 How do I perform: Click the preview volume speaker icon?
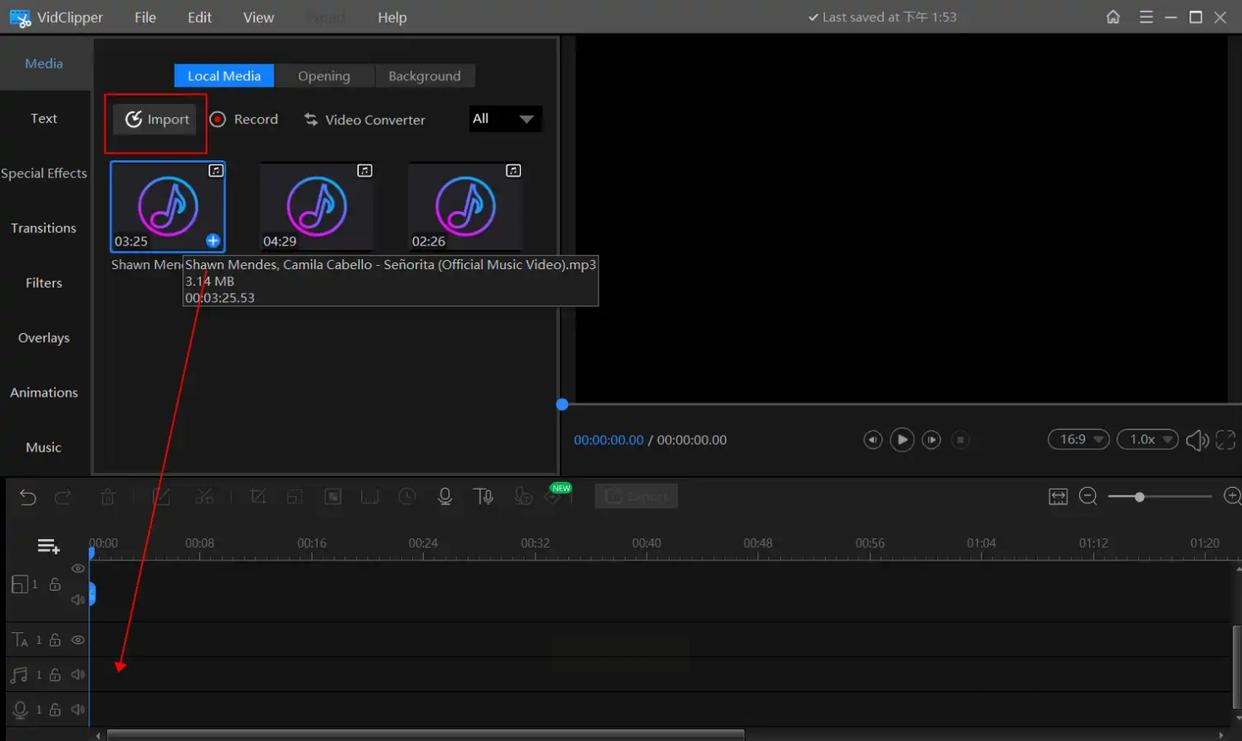[x=1195, y=440]
